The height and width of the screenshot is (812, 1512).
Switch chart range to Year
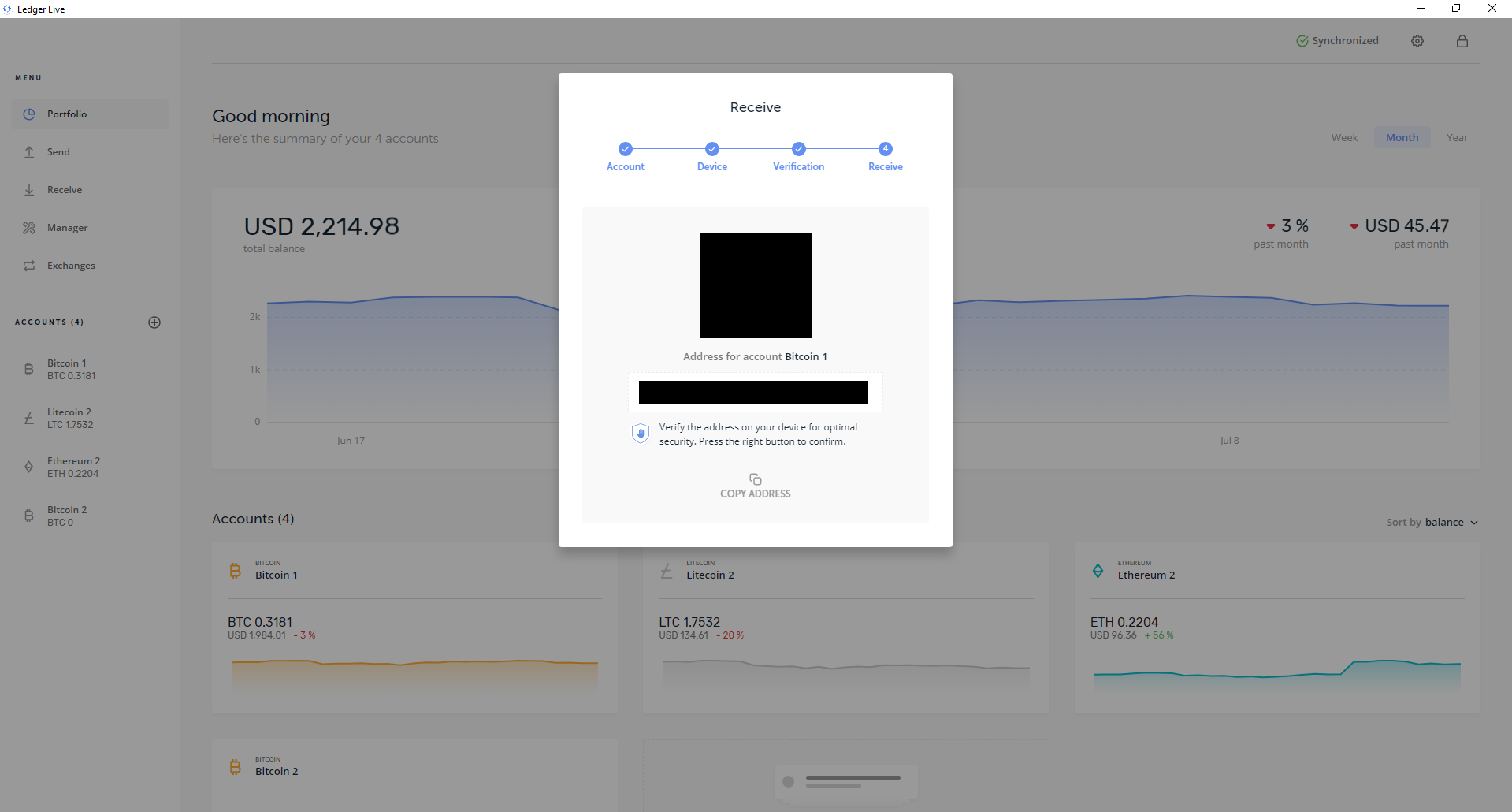point(1457,138)
